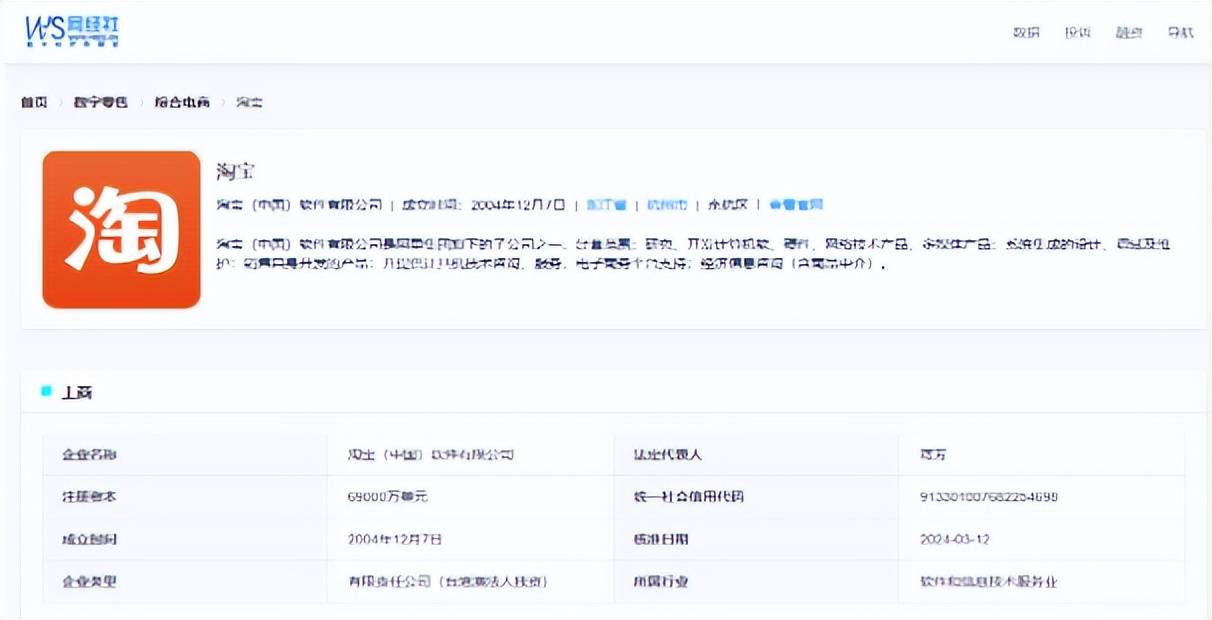The width and height of the screenshot is (1212, 620).
Task: Click the 淘宝 company title heading
Action: [235, 171]
